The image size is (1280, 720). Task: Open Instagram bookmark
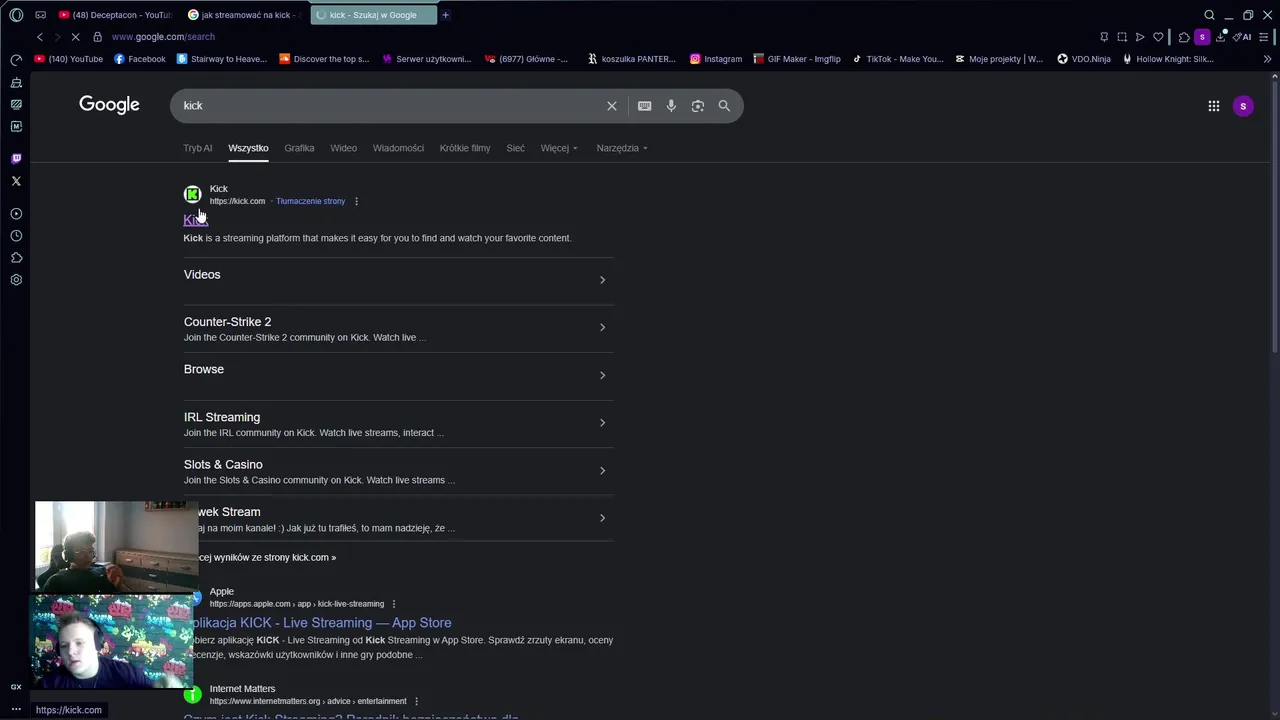tap(716, 59)
